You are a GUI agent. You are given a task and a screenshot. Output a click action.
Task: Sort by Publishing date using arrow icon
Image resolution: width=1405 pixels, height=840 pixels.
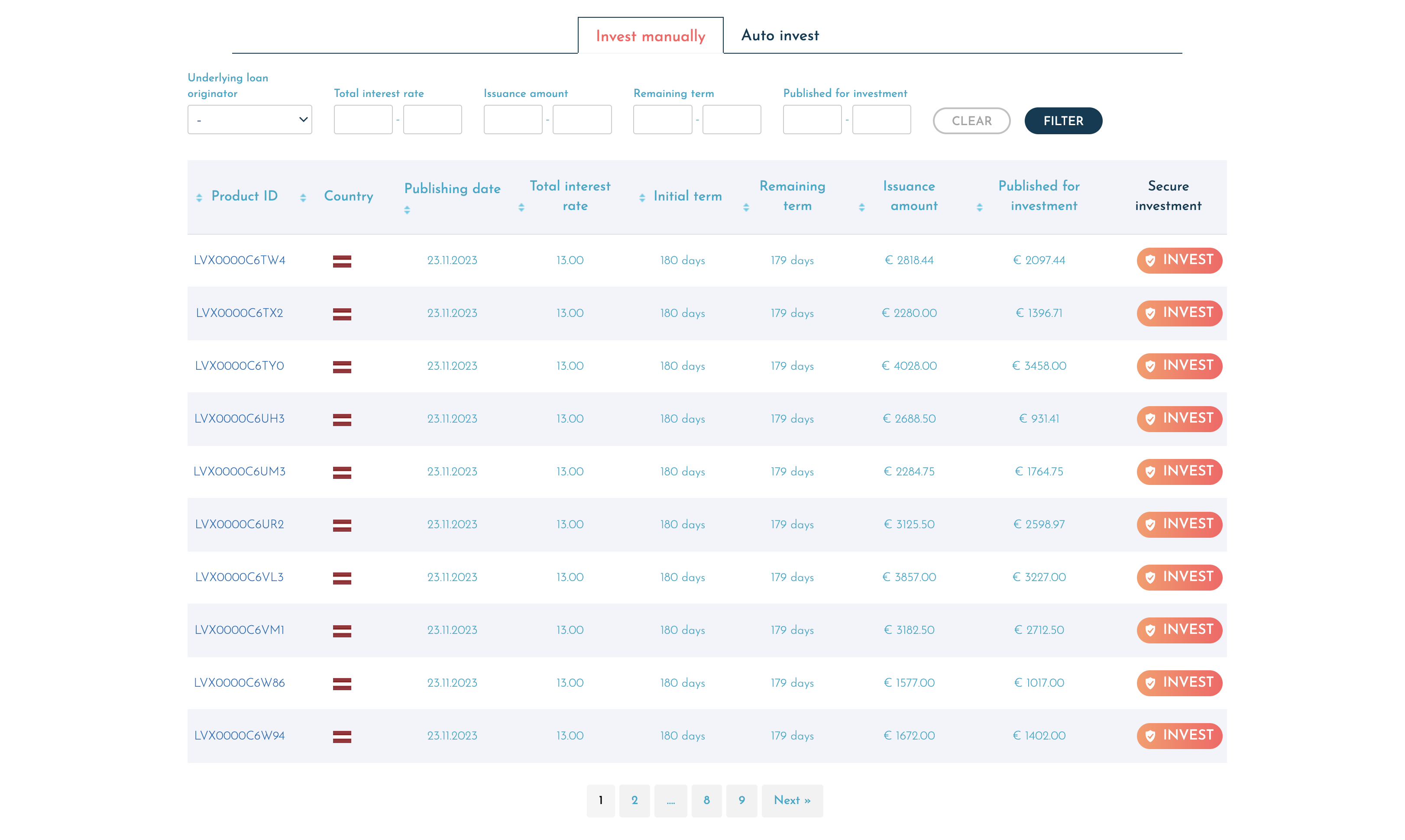(407, 210)
